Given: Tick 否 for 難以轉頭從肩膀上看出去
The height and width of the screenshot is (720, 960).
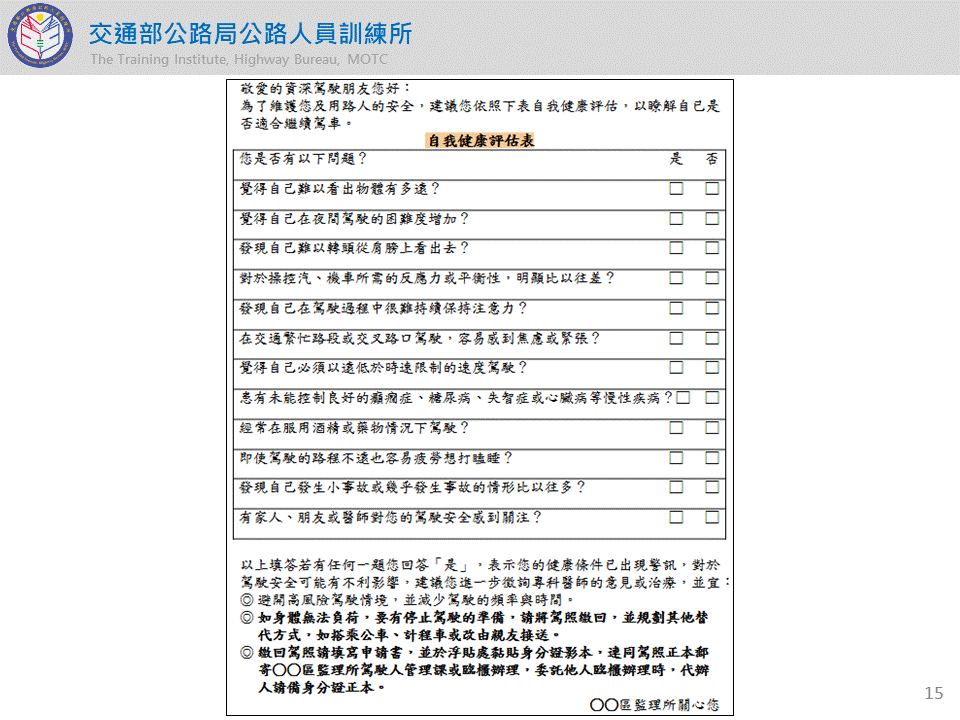Looking at the screenshot, I should (x=712, y=248).
